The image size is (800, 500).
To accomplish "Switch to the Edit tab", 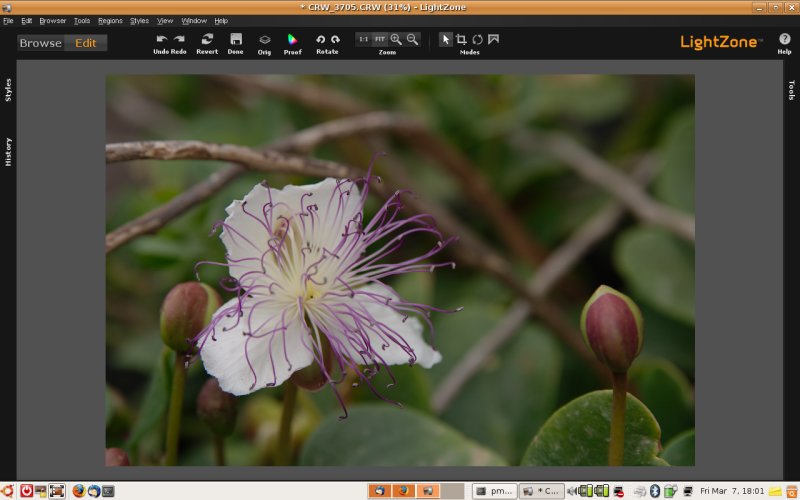I will click(x=86, y=43).
